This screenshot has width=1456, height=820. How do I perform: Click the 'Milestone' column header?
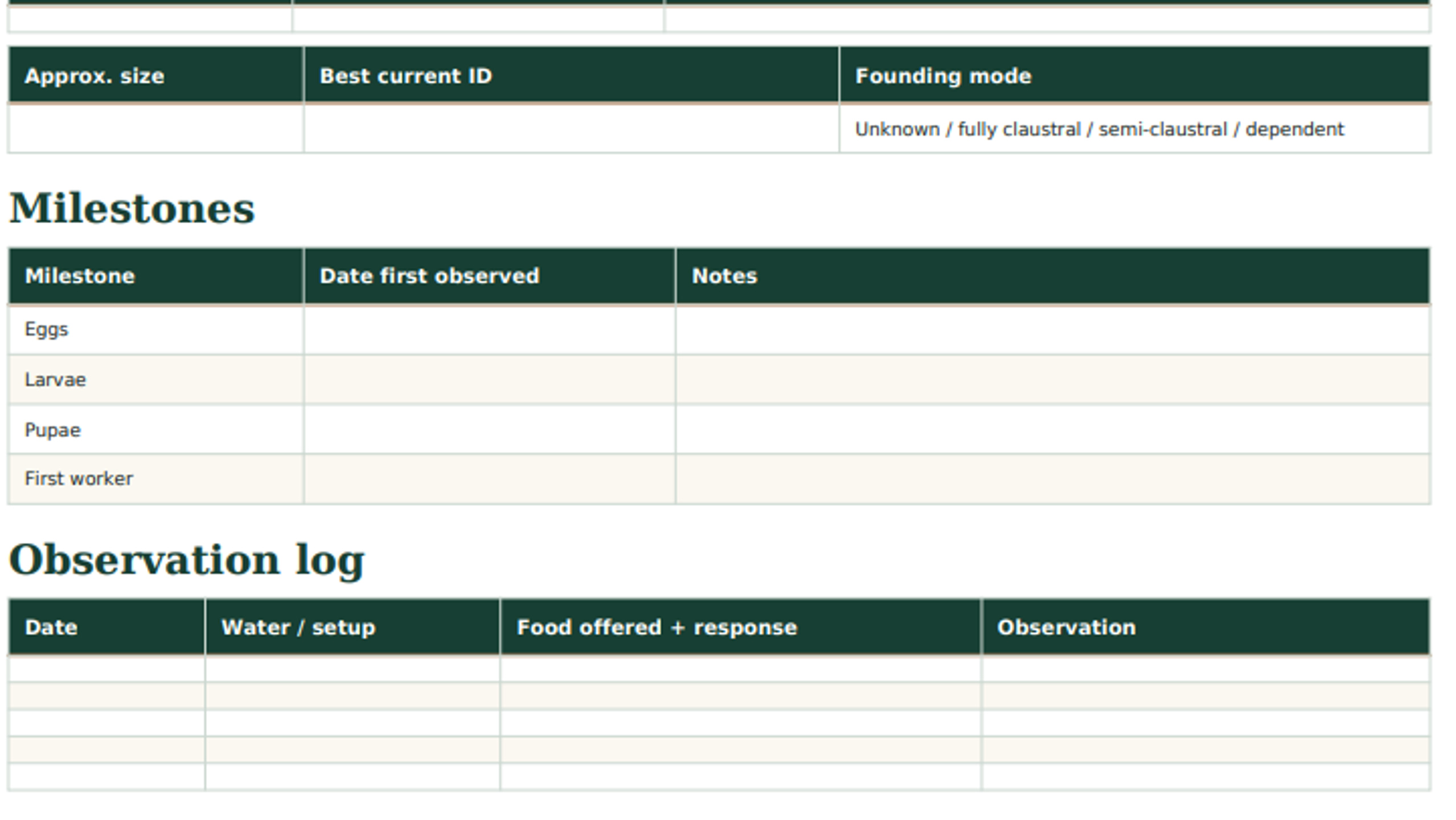tap(155, 276)
